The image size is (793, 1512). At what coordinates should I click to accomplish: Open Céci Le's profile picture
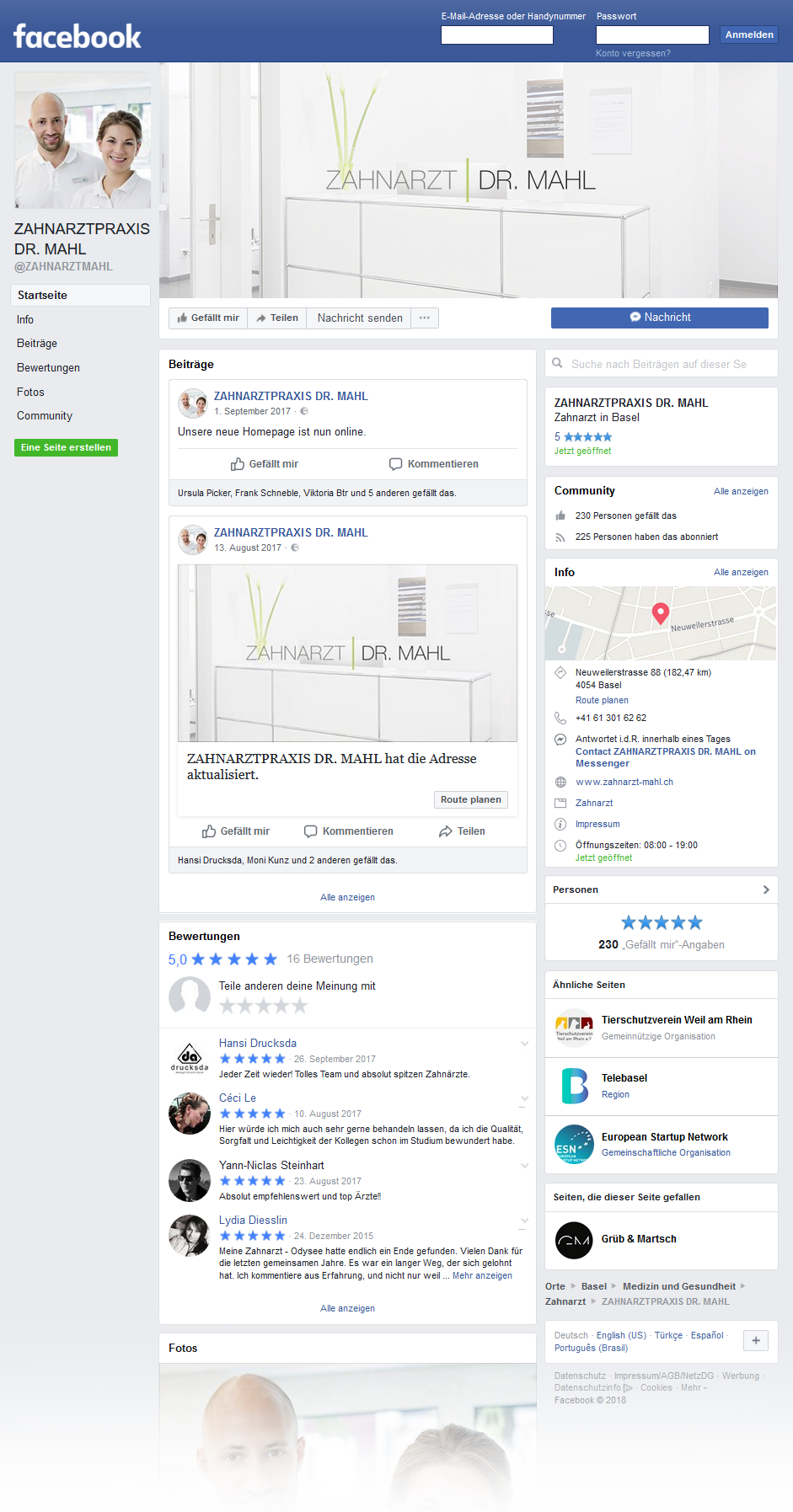pos(190,1114)
